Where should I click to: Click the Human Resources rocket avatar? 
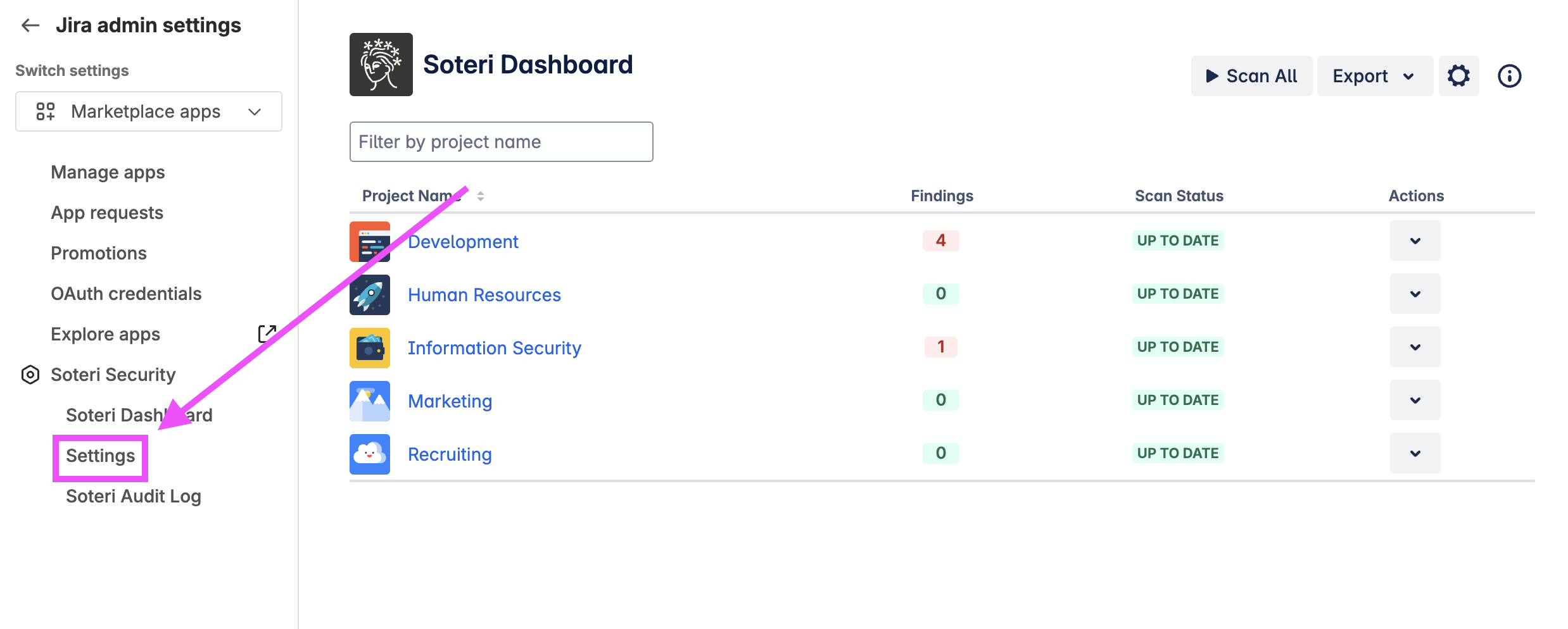(x=370, y=295)
